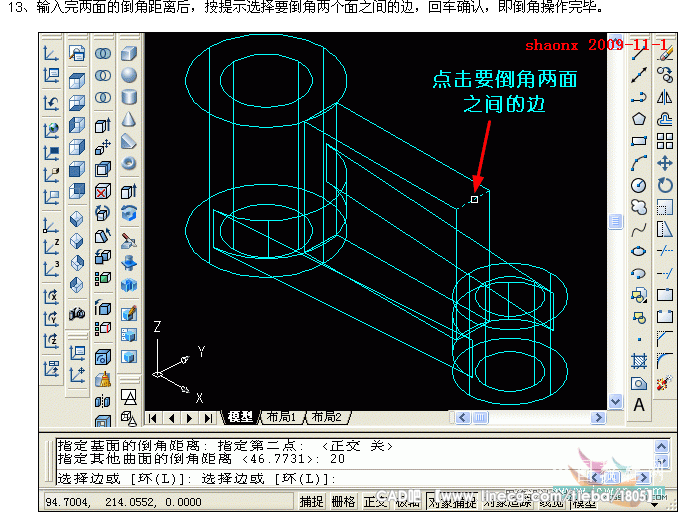Select the Fillet modify tool

[665, 360]
